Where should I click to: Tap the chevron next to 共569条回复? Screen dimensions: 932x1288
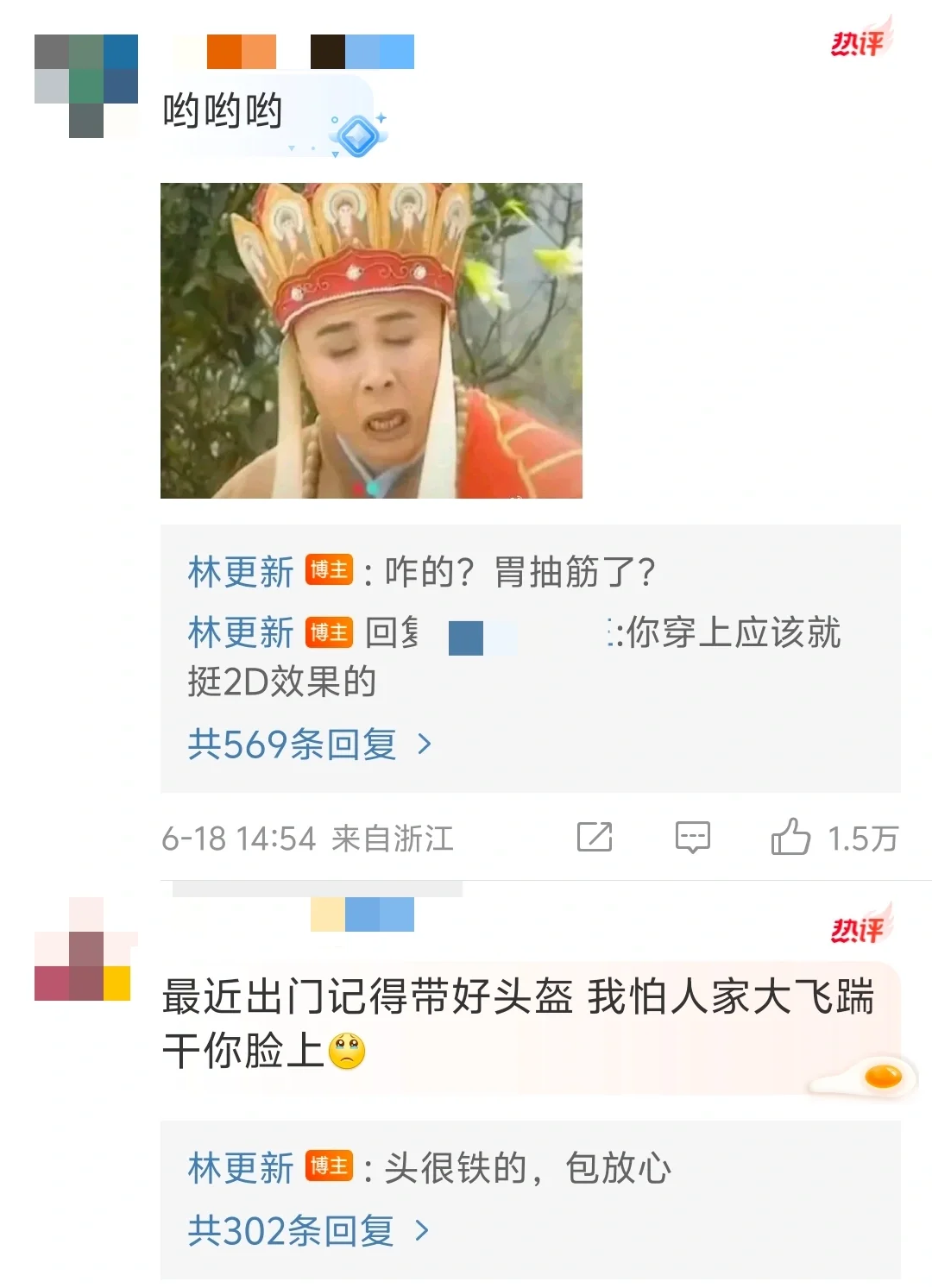[x=424, y=744]
